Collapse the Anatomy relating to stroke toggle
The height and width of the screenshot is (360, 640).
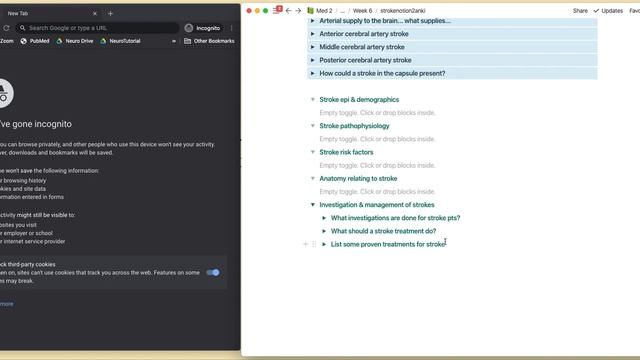coord(313,178)
